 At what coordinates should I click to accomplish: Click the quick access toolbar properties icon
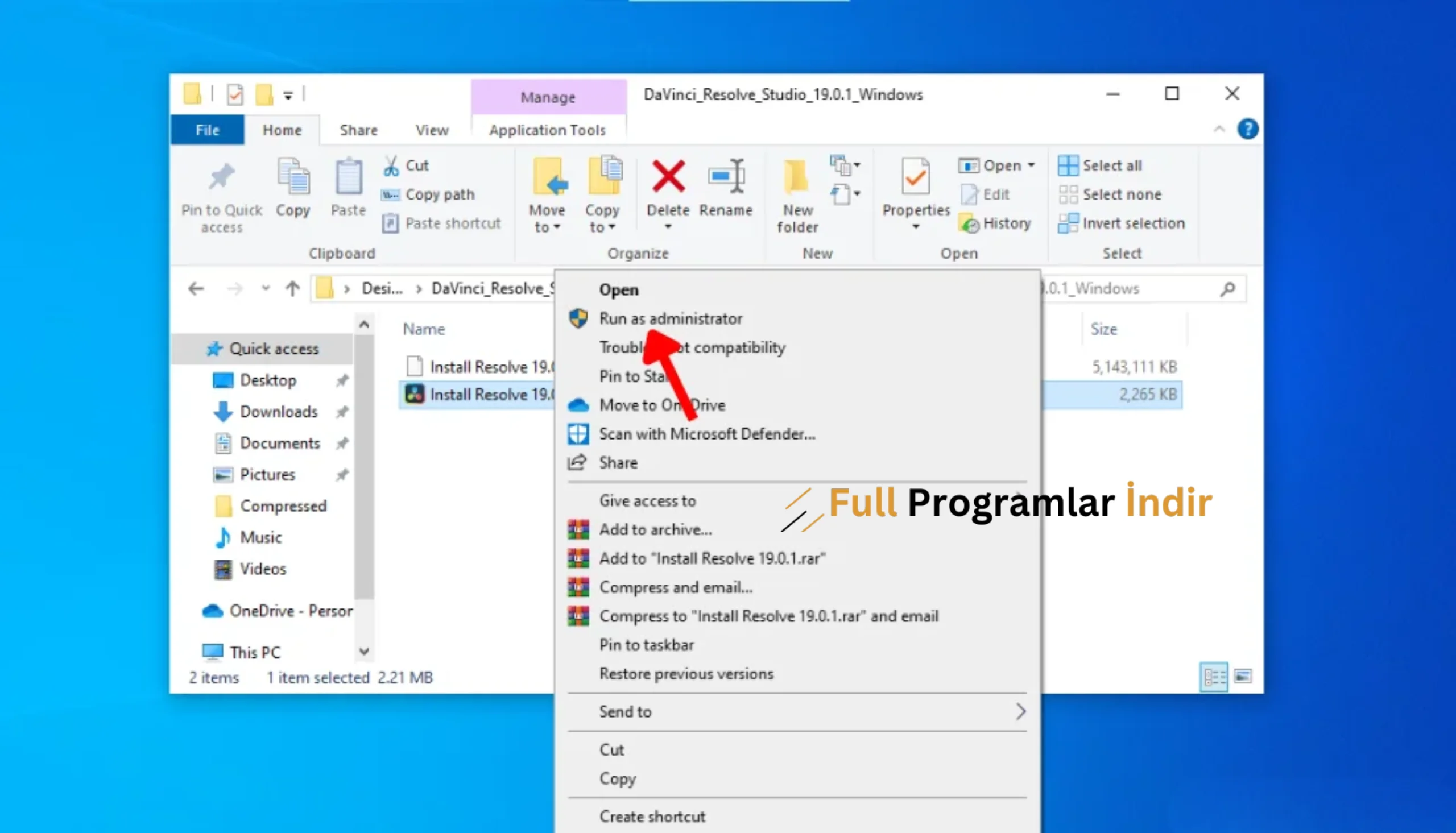click(x=235, y=94)
